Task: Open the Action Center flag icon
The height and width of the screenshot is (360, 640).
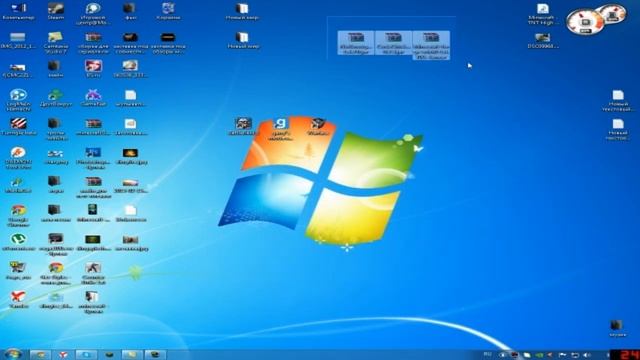Action: coord(562,355)
